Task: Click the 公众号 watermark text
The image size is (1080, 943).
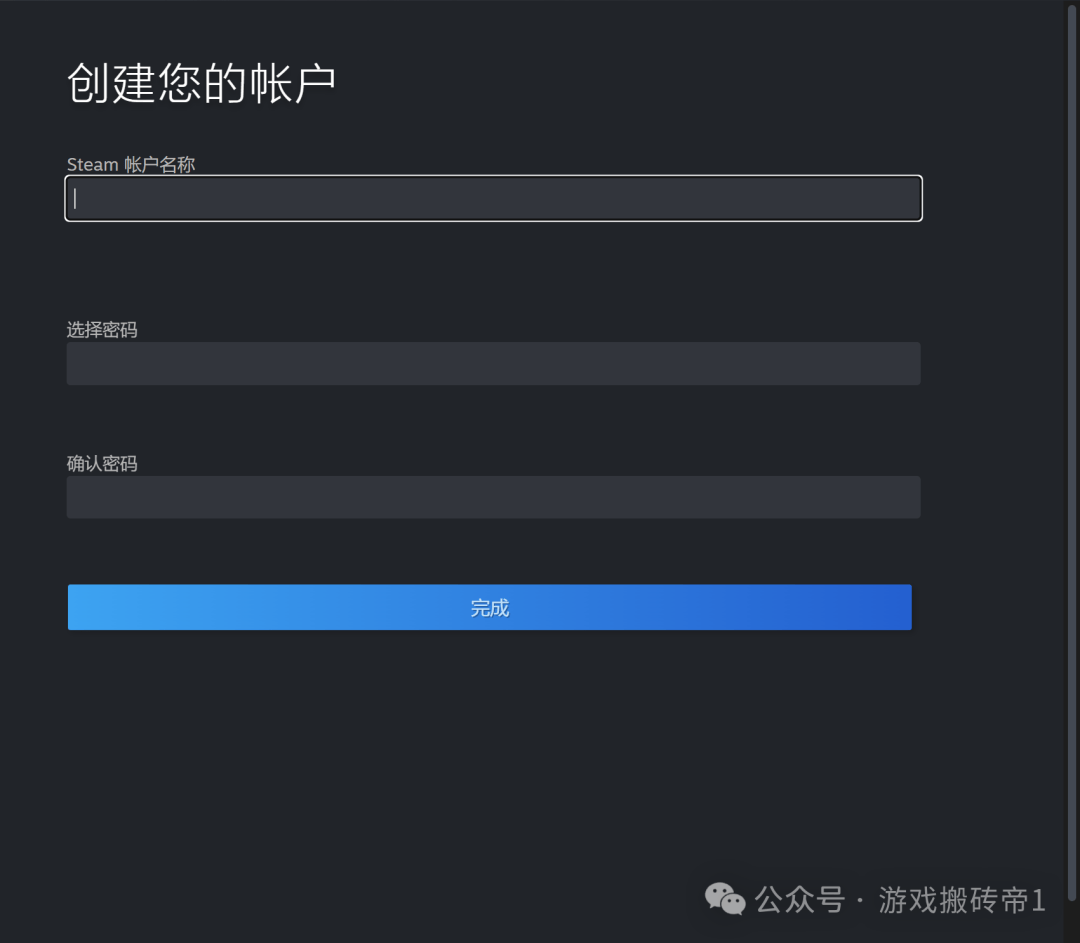Action: pos(800,900)
